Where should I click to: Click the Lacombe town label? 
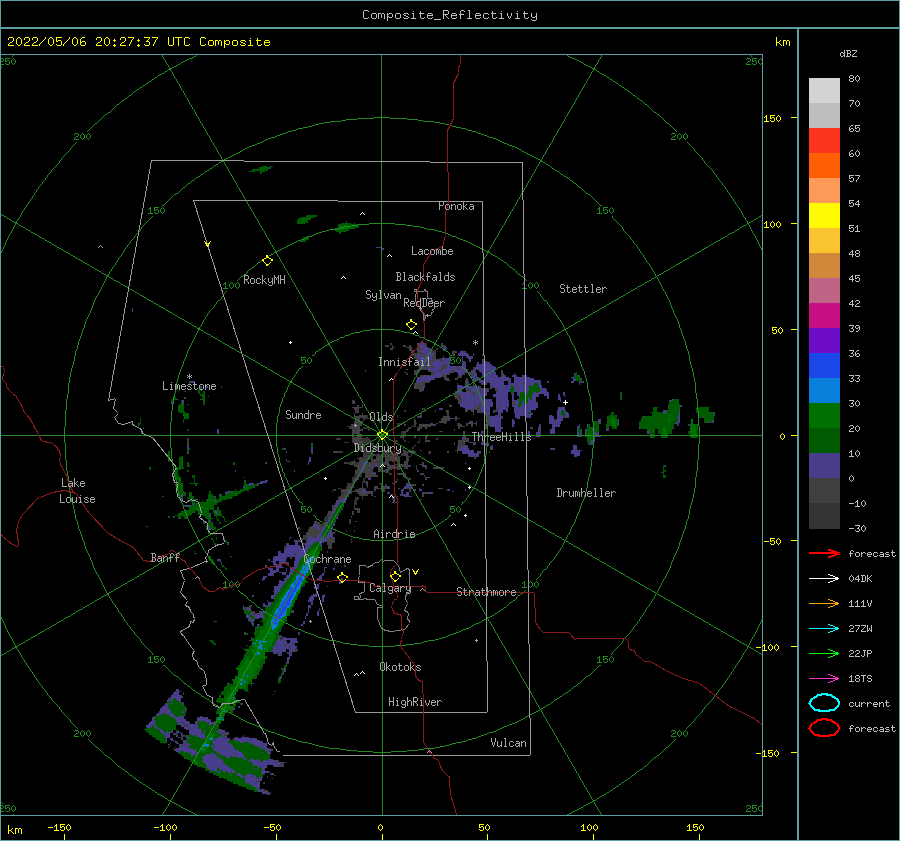pyautogui.click(x=432, y=251)
